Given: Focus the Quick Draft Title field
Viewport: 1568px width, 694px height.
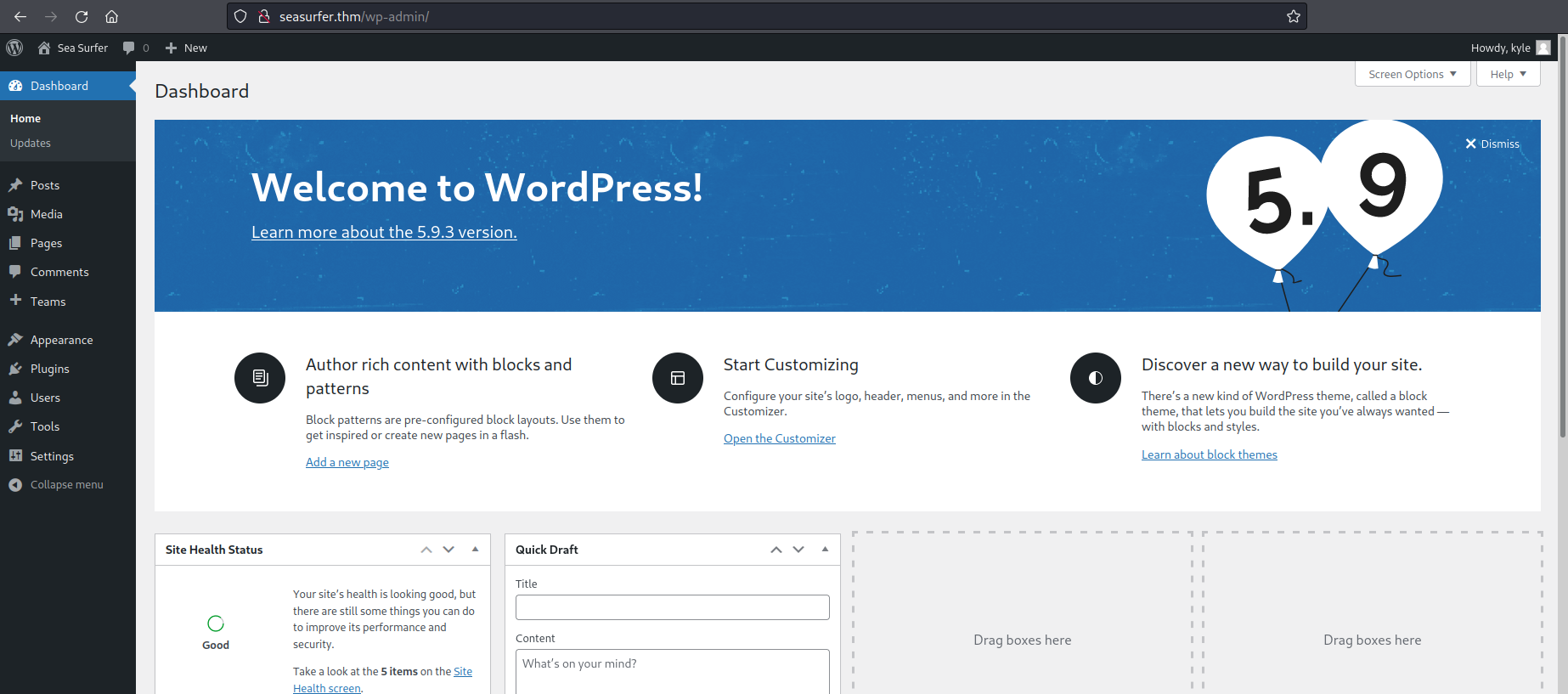Looking at the screenshot, I should 673,607.
